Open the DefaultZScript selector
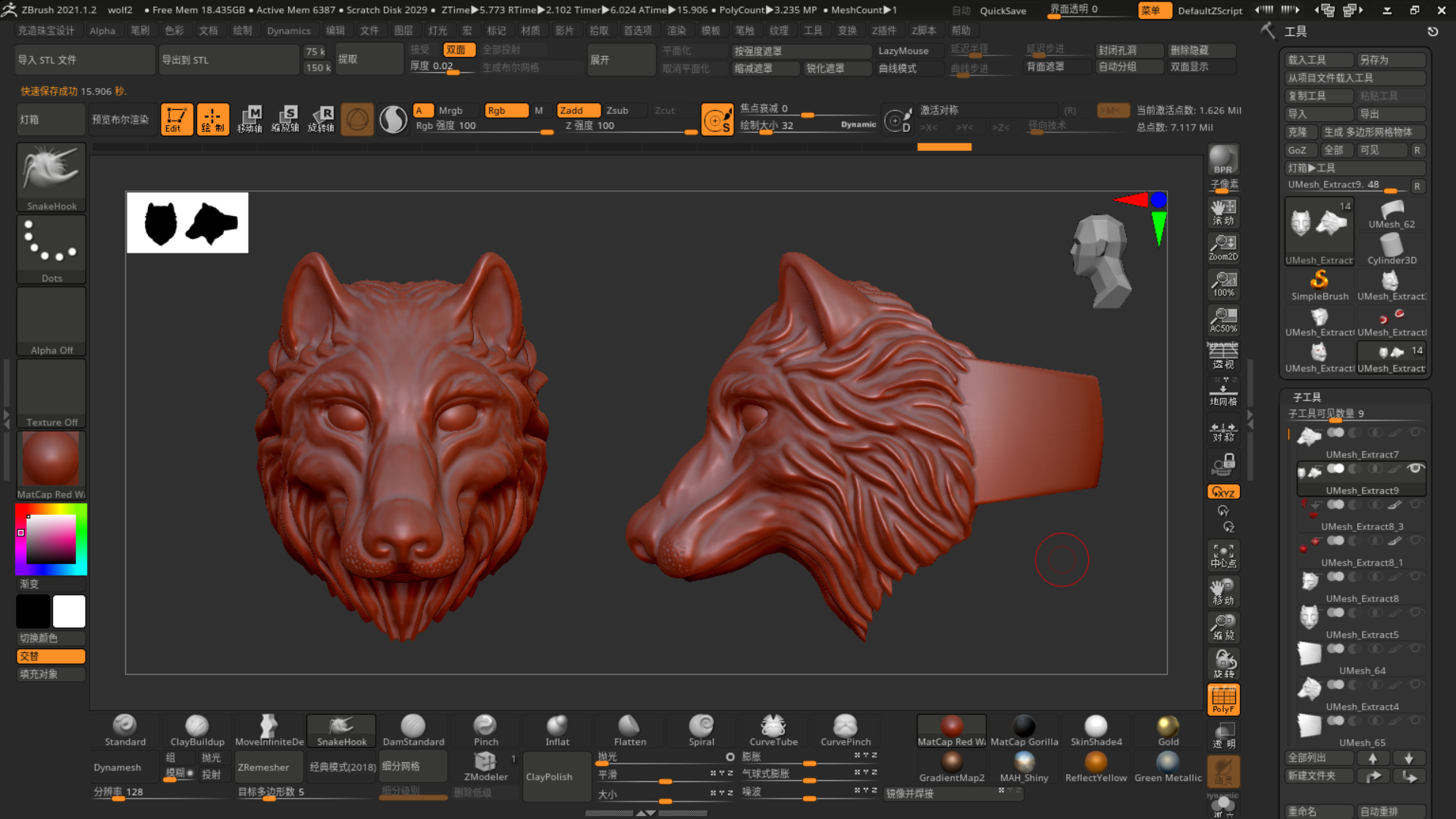The image size is (1456, 819). [x=1211, y=11]
